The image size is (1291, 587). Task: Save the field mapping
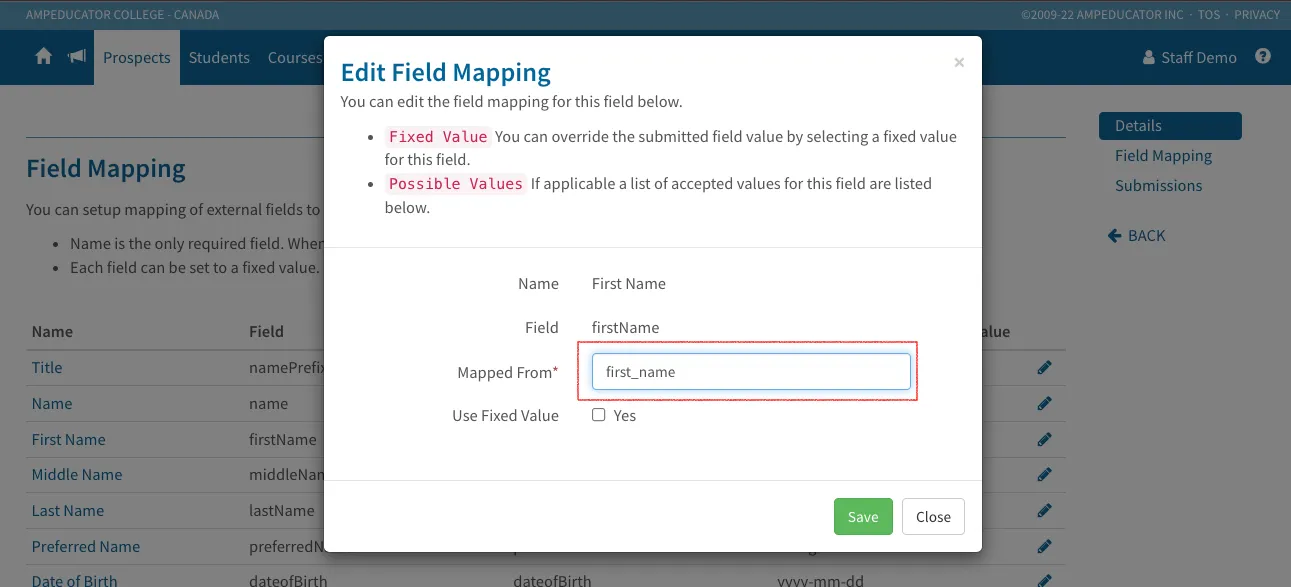(863, 517)
